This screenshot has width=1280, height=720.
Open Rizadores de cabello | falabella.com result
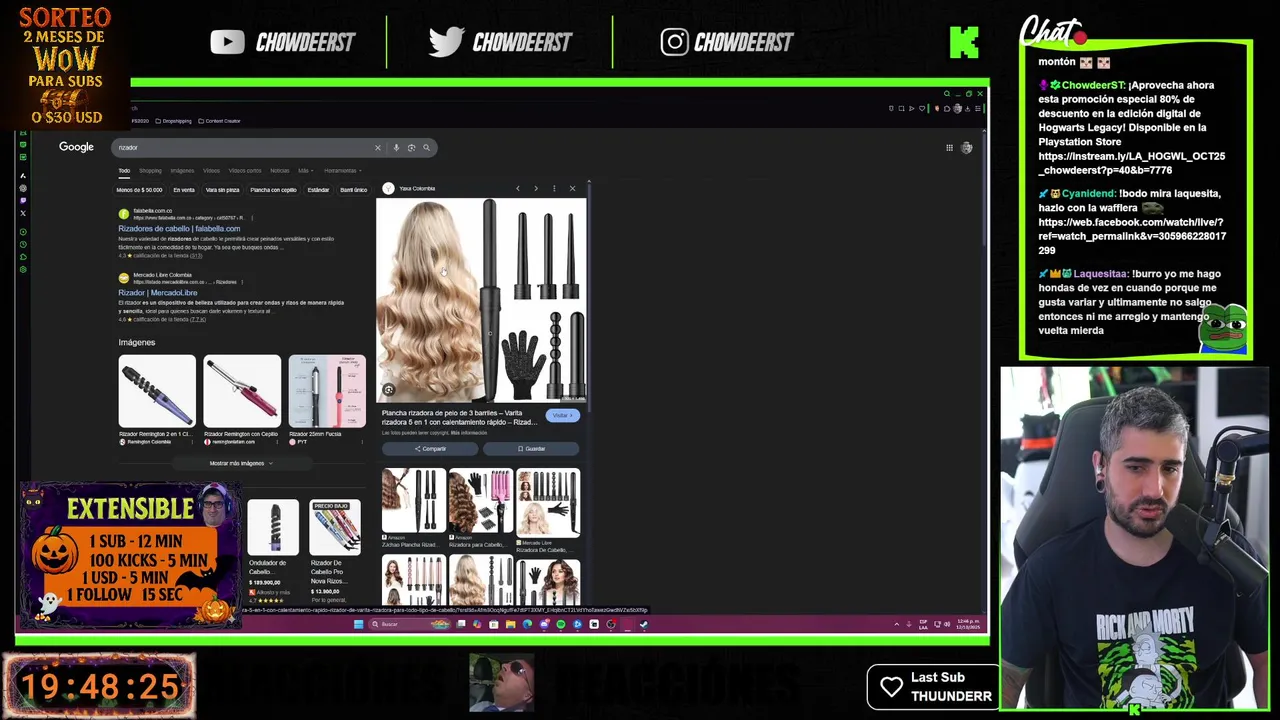pos(179,228)
